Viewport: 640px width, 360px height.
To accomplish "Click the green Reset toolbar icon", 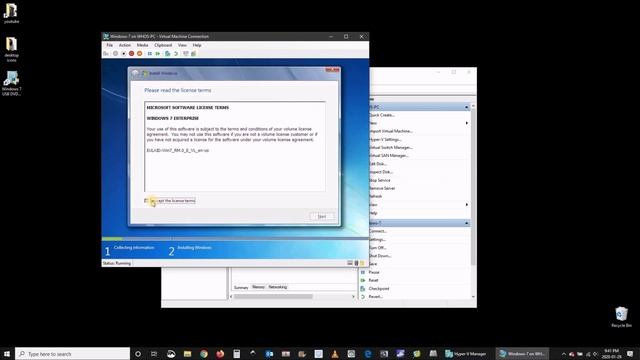I will (158, 53).
